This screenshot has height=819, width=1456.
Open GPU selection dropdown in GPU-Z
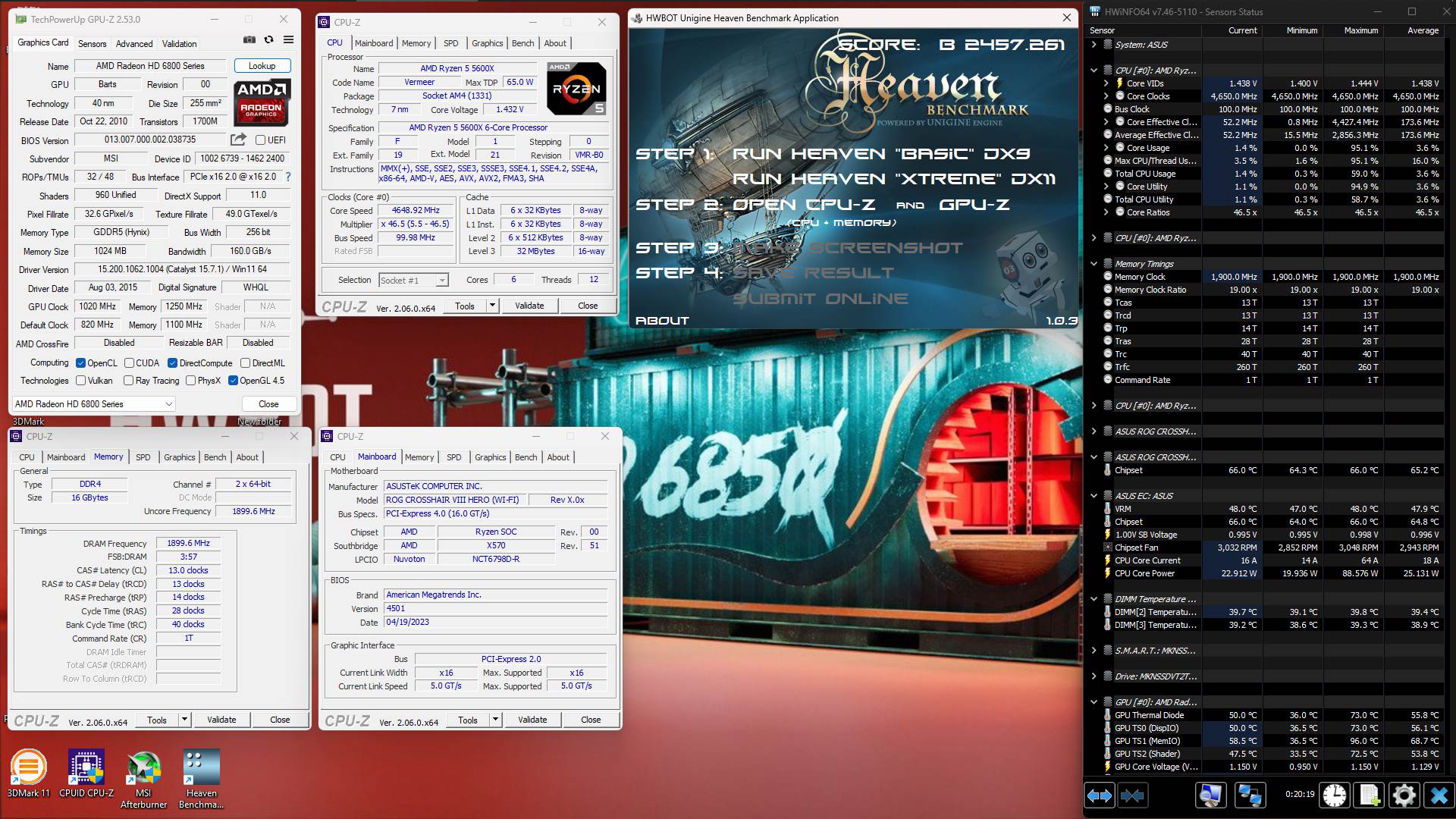tap(94, 404)
